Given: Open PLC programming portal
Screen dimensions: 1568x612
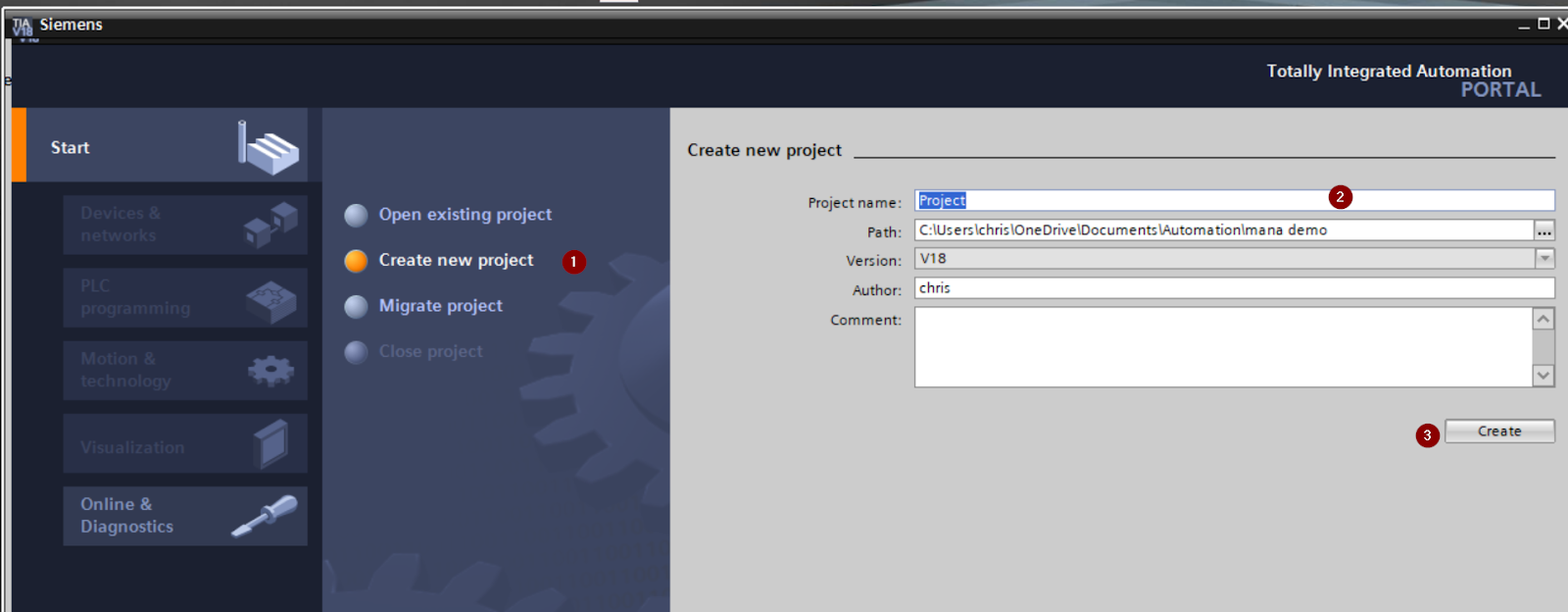Looking at the screenshot, I should point(185,297).
